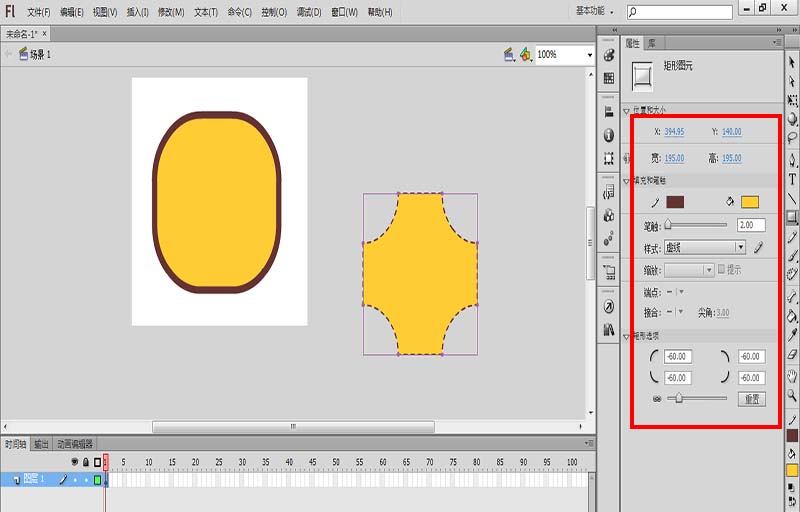The height and width of the screenshot is (512, 800).
Task: Click the 宽 width value 195.00
Action: (674, 158)
